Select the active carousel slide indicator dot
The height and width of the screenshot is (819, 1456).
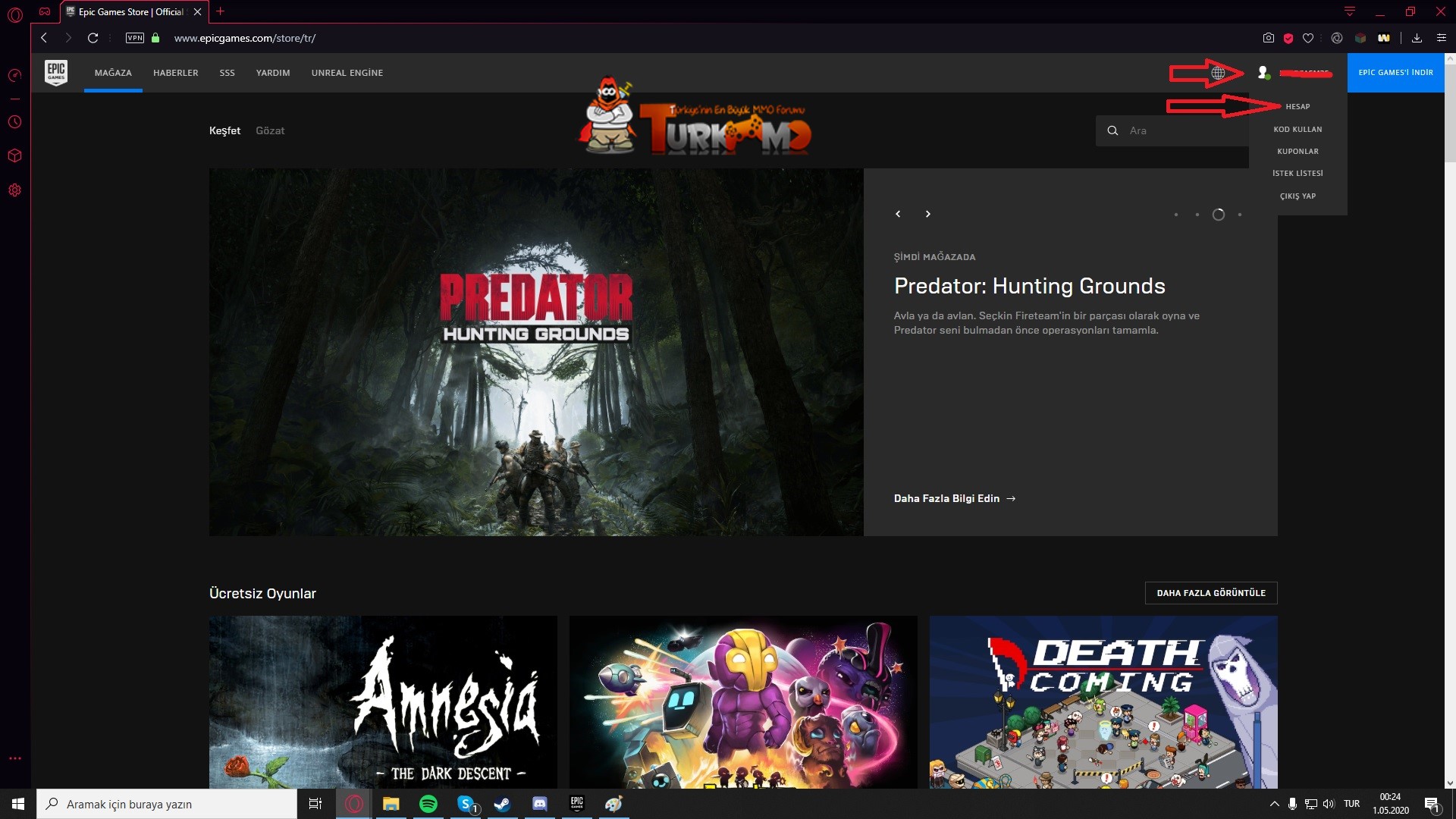point(1219,215)
